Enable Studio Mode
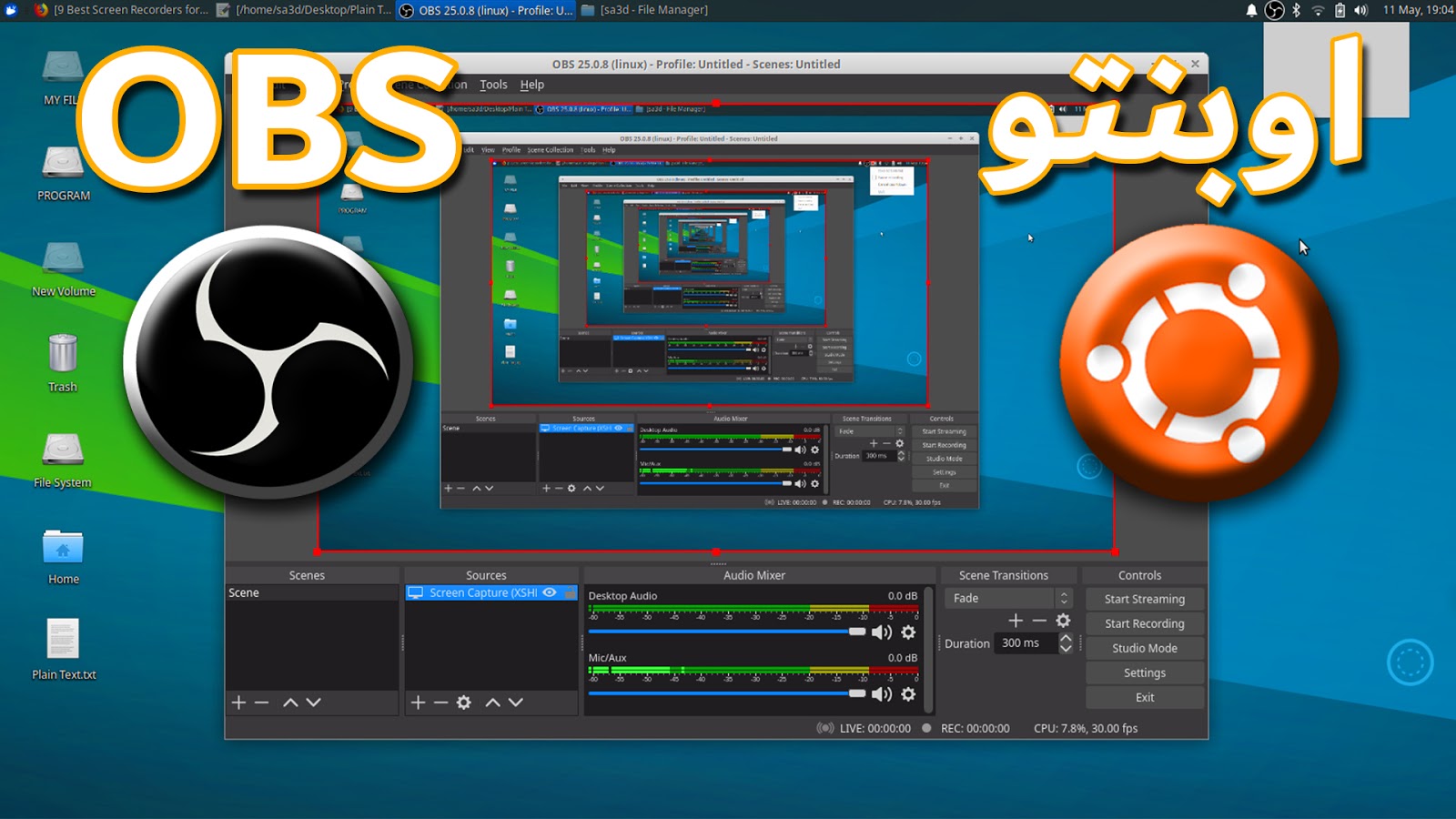Screen dimensions: 1456x819 tap(1145, 648)
